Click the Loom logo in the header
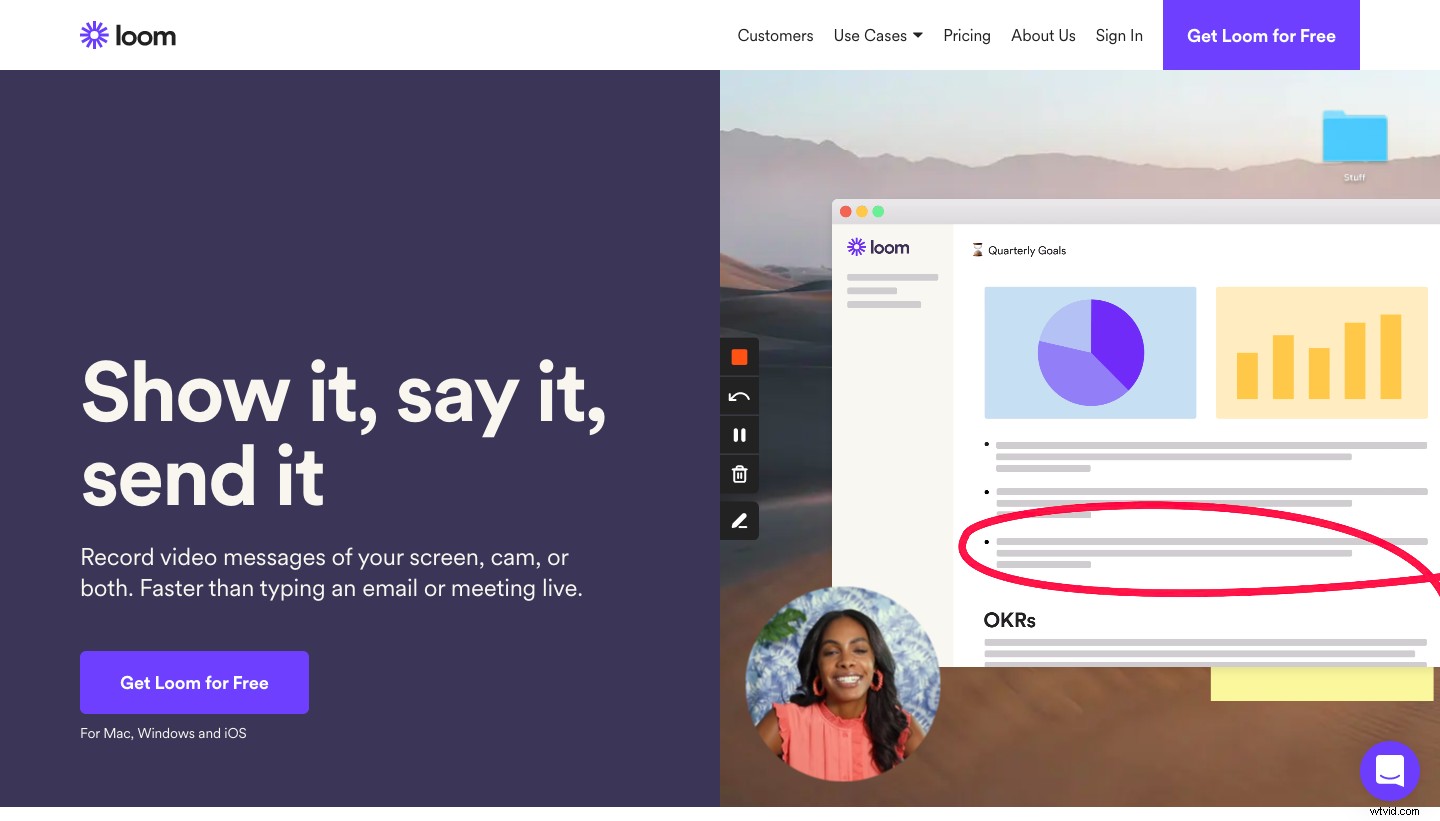Screen dimensions: 1440x821 (128, 36)
